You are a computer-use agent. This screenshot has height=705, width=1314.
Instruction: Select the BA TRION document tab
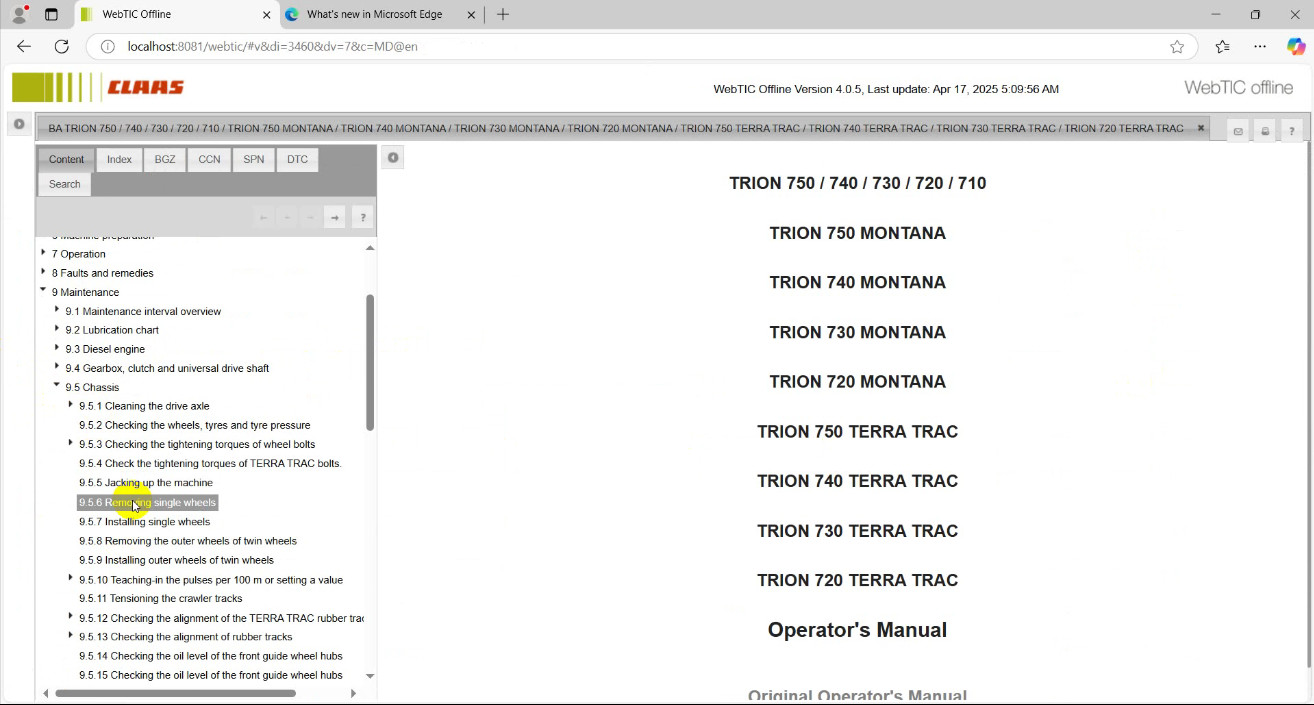point(616,128)
